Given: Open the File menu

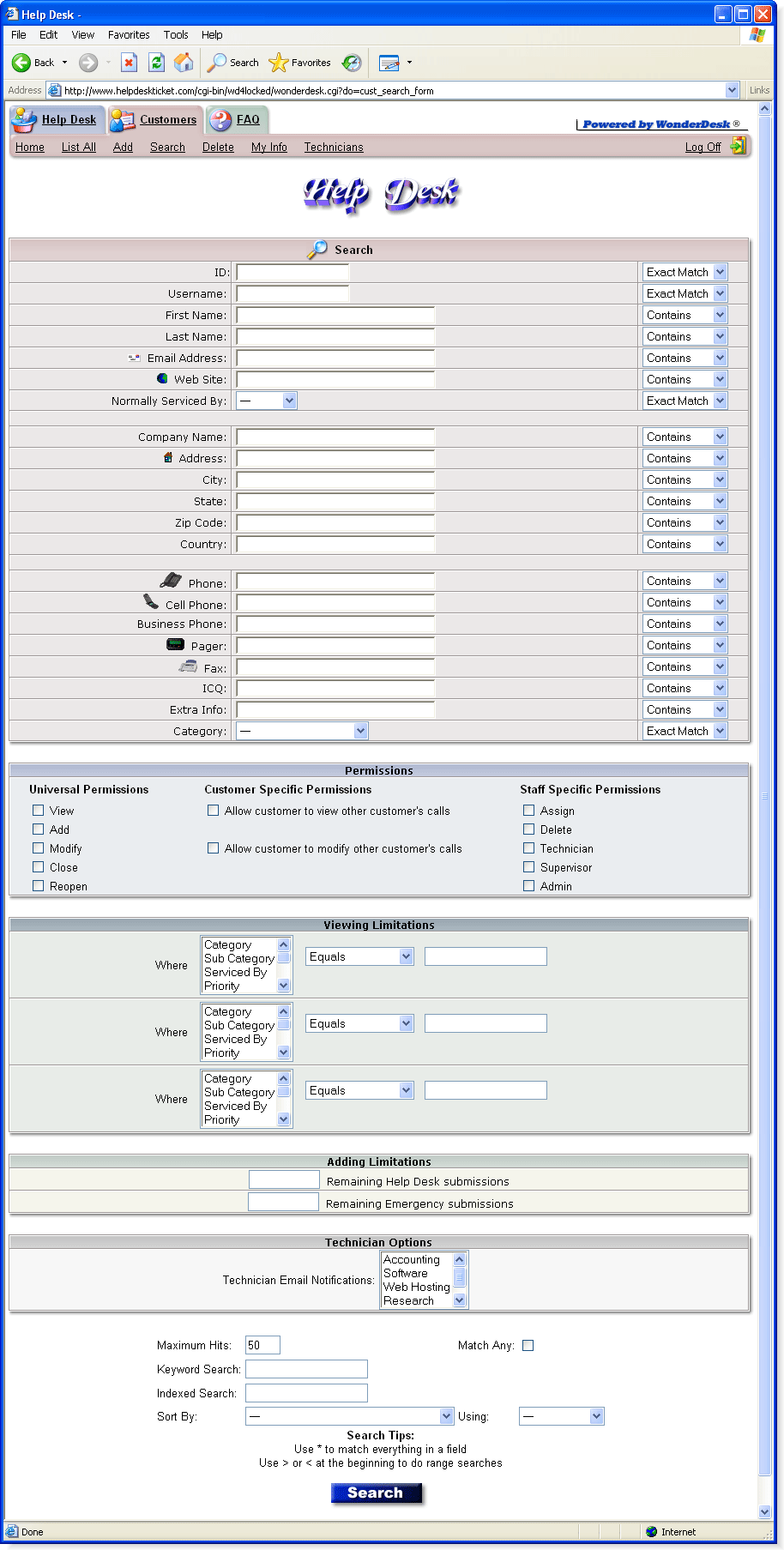Looking at the screenshot, I should pos(19,35).
